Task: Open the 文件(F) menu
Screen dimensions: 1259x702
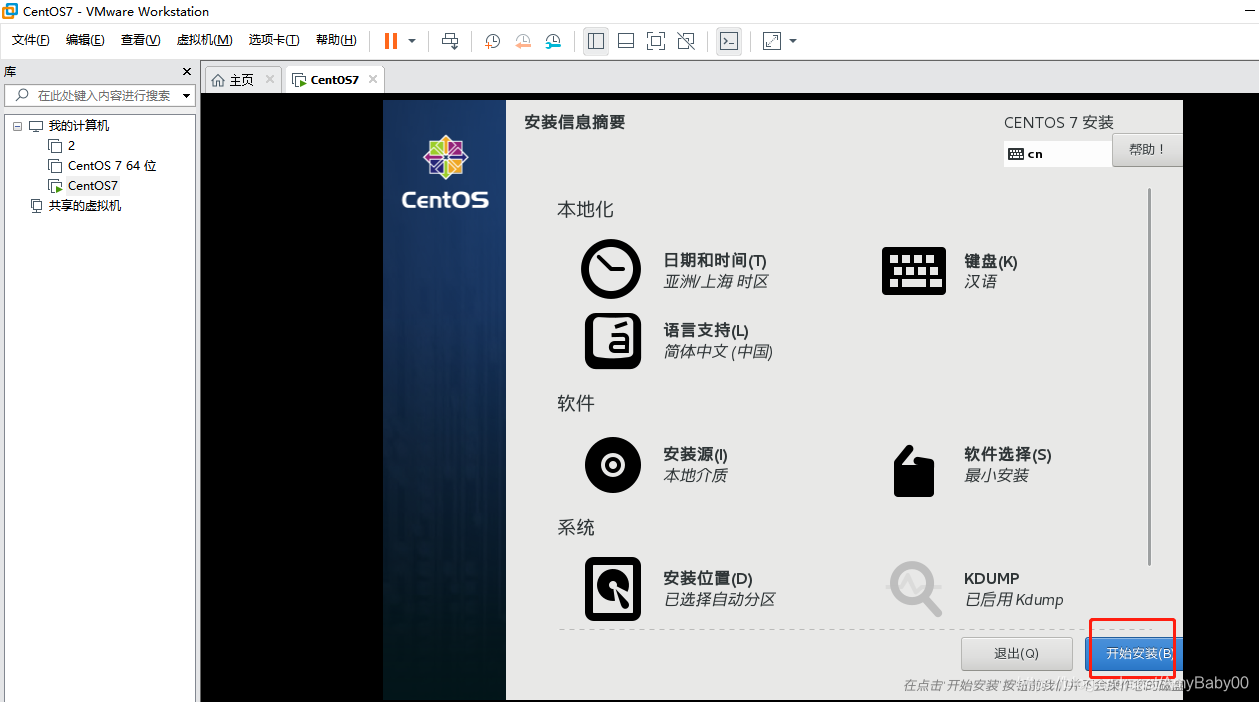Action: [31, 40]
